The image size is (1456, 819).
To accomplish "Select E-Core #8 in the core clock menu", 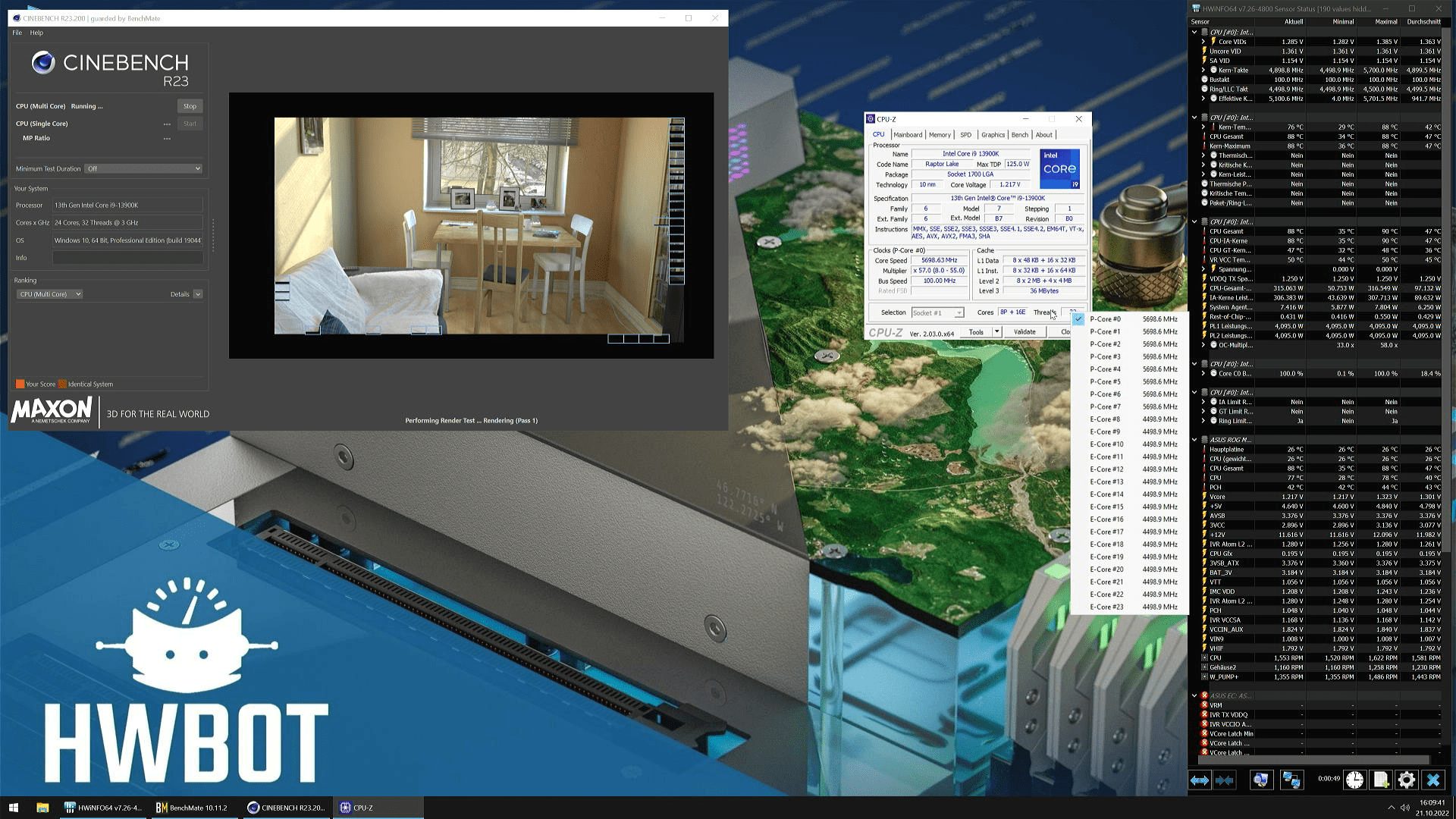I will coord(1129,419).
